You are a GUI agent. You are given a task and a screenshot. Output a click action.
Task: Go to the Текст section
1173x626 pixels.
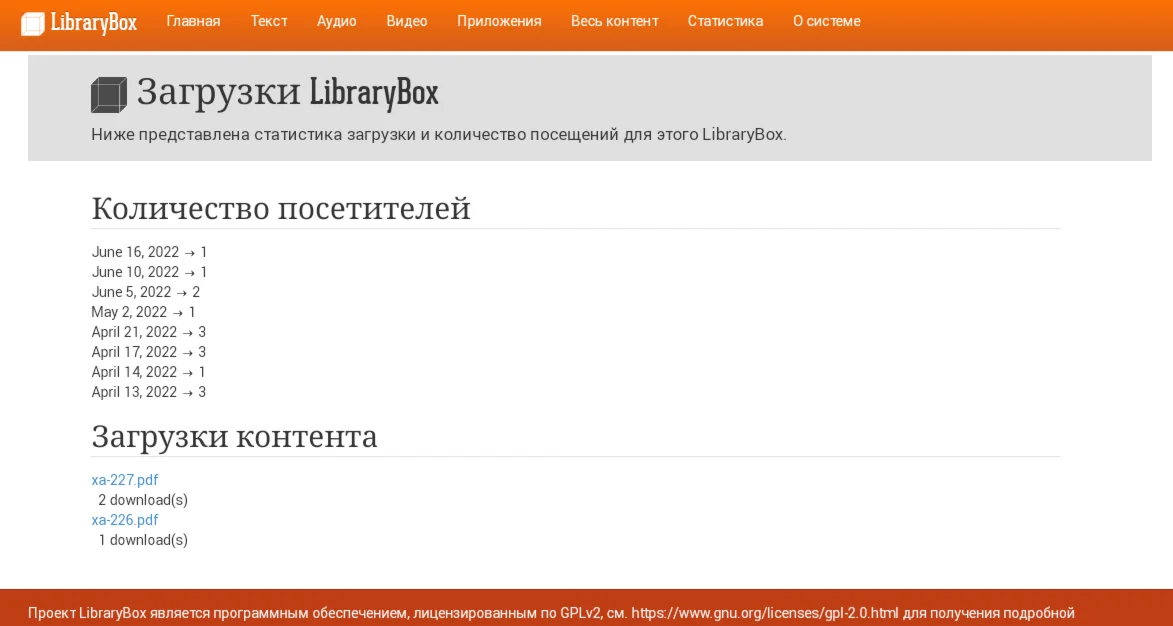[269, 21]
